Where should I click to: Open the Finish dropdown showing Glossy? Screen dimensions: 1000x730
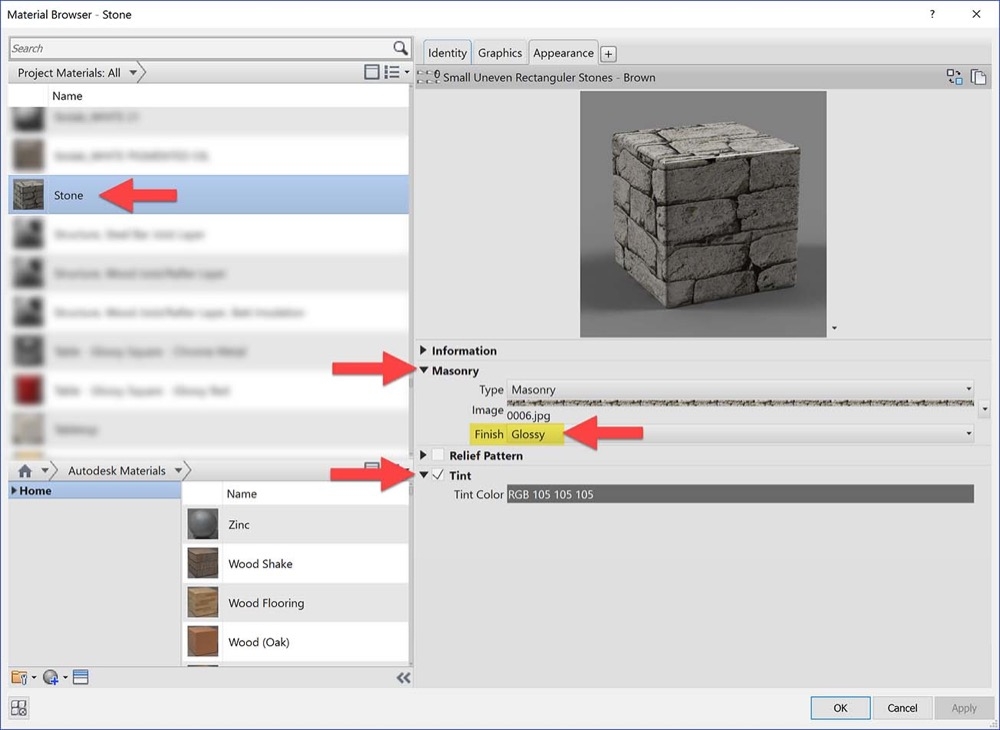[966, 434]
